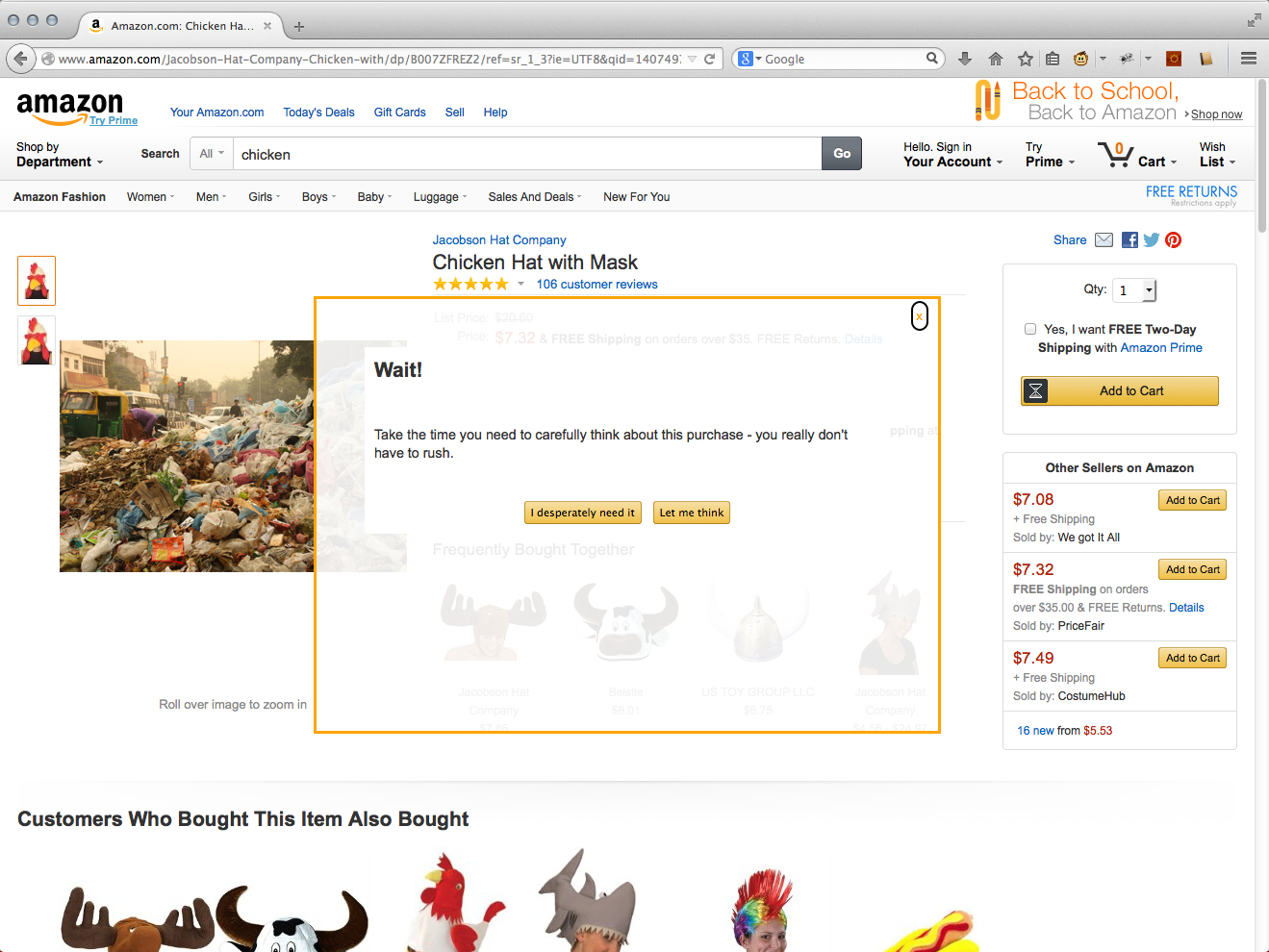The height and width of the screenshot is (952, 1269).
Task: Click the main Add to Cart button
Action: pyautogui.click(x=1120, y=391)
